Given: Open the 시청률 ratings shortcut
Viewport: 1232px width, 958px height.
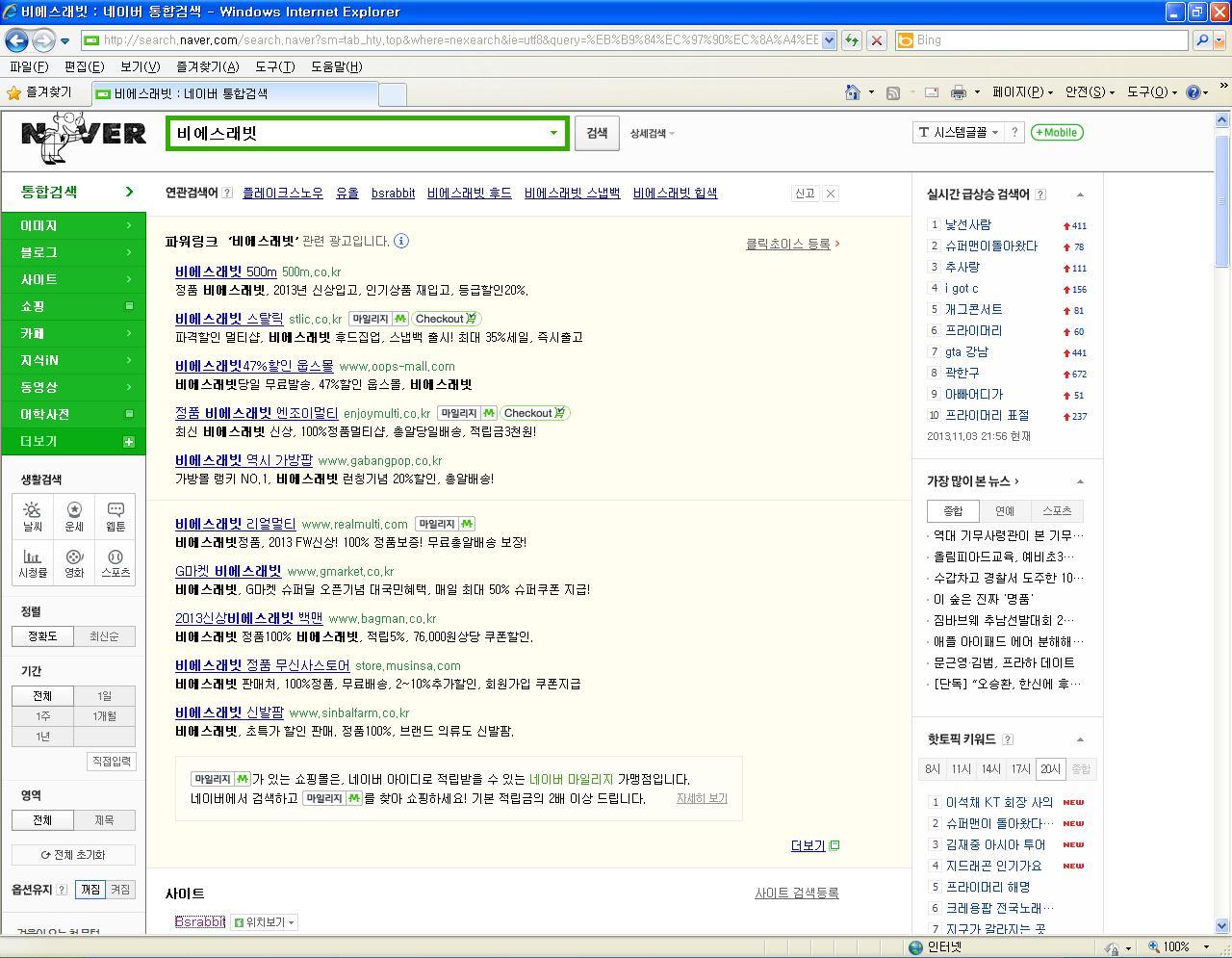Looking at the screenshot, I should [x=33, y=563].
